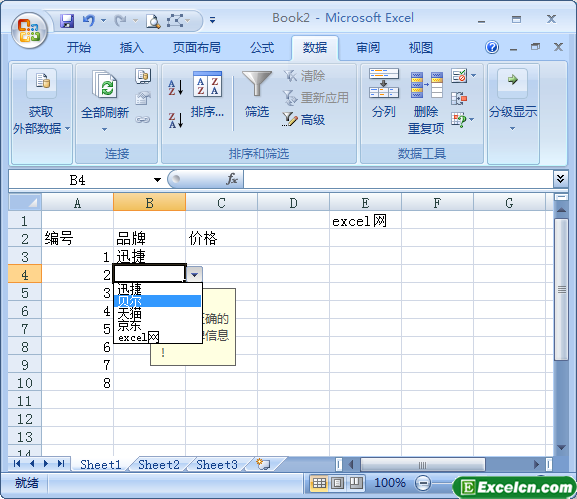Open Excel Help question mark

[x=492, y=47]
